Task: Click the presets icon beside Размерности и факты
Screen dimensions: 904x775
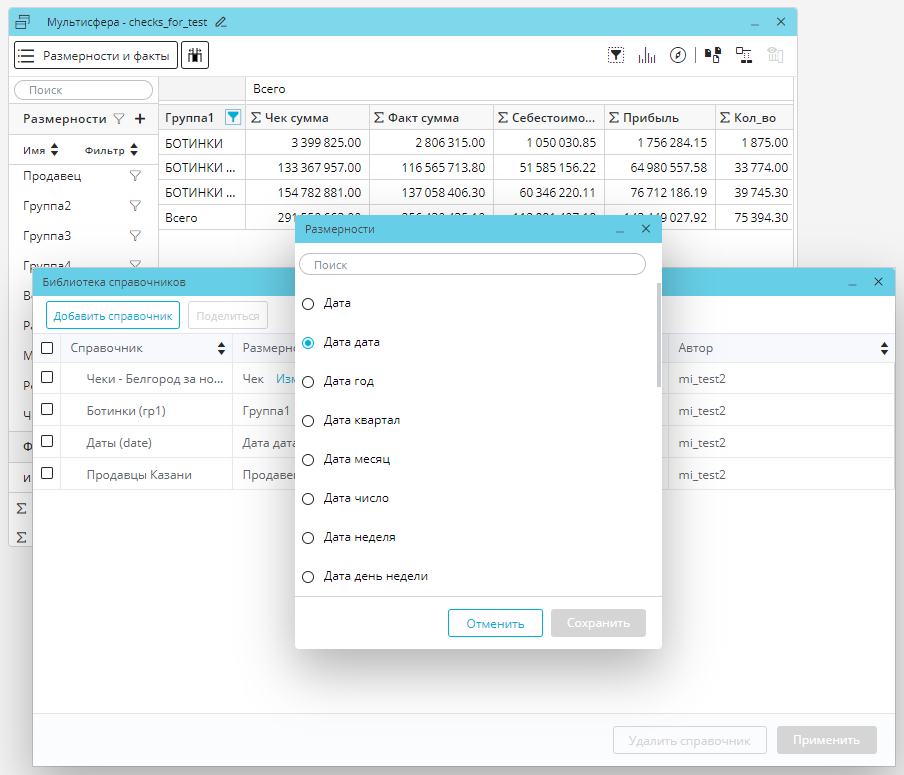Action: [x=195, y=56]
